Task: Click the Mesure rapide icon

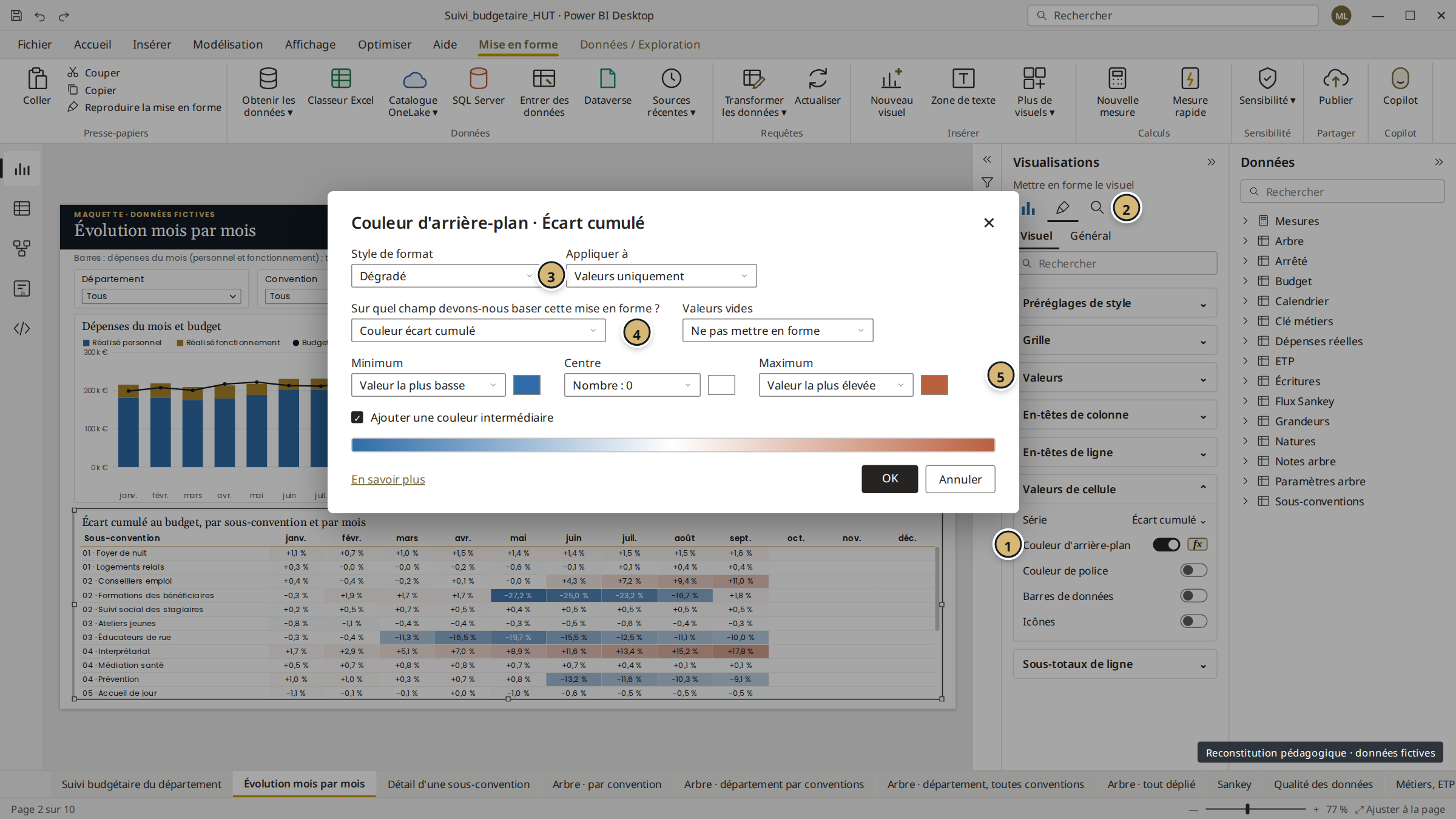Action: point(1190,79)
